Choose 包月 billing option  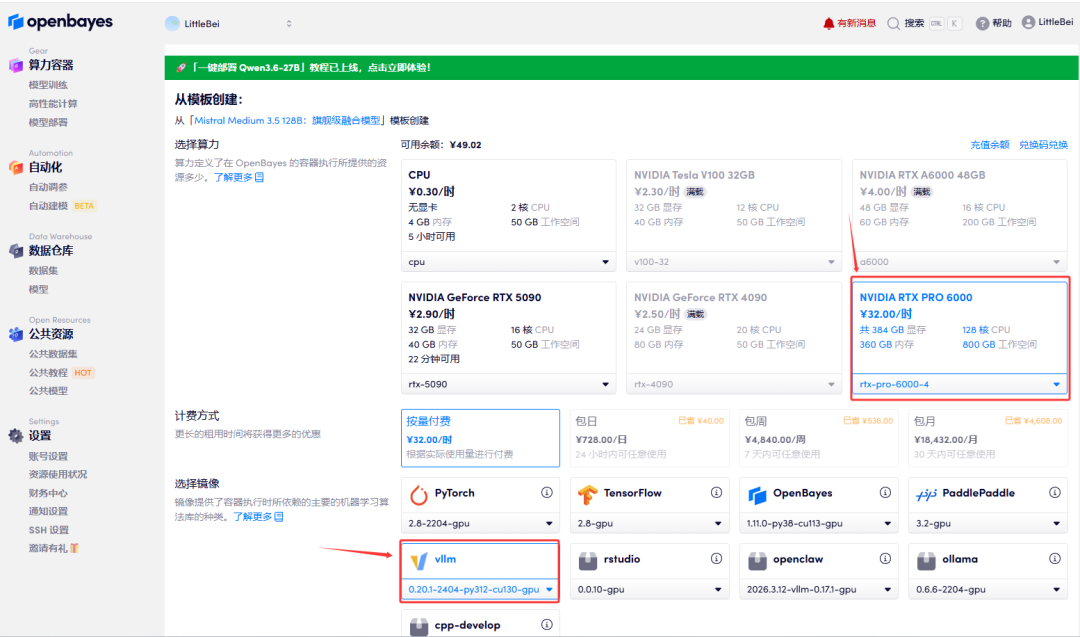988,438
